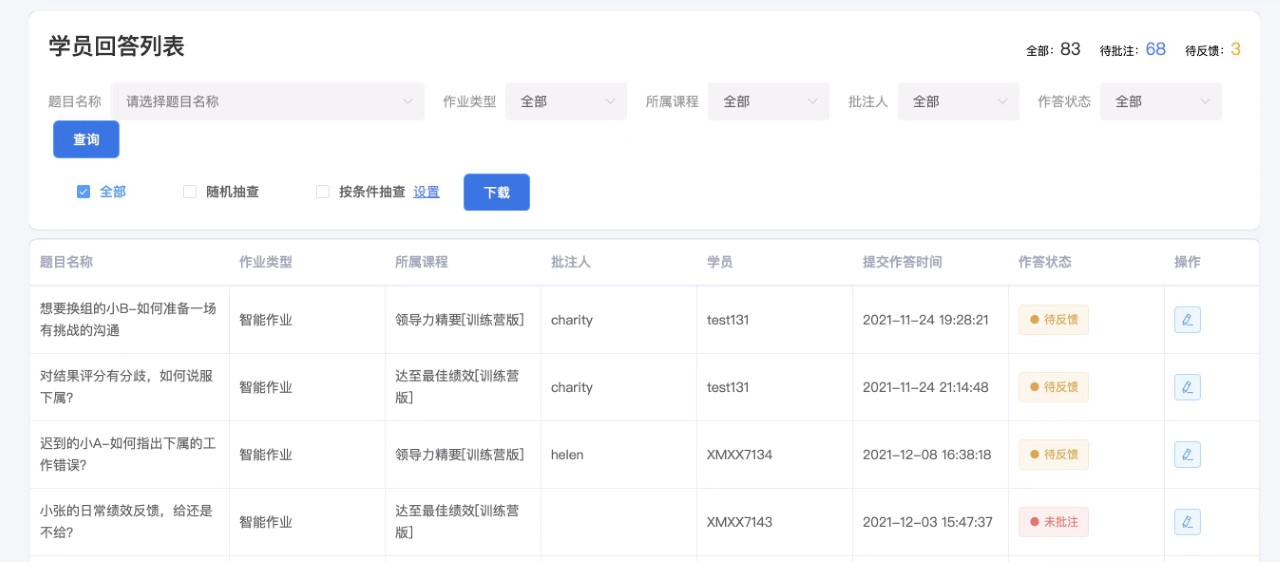The image size is (1280, 562).
Task: Click timestamp 2021-11-24 21:14:48
Action: click(926, 387)
